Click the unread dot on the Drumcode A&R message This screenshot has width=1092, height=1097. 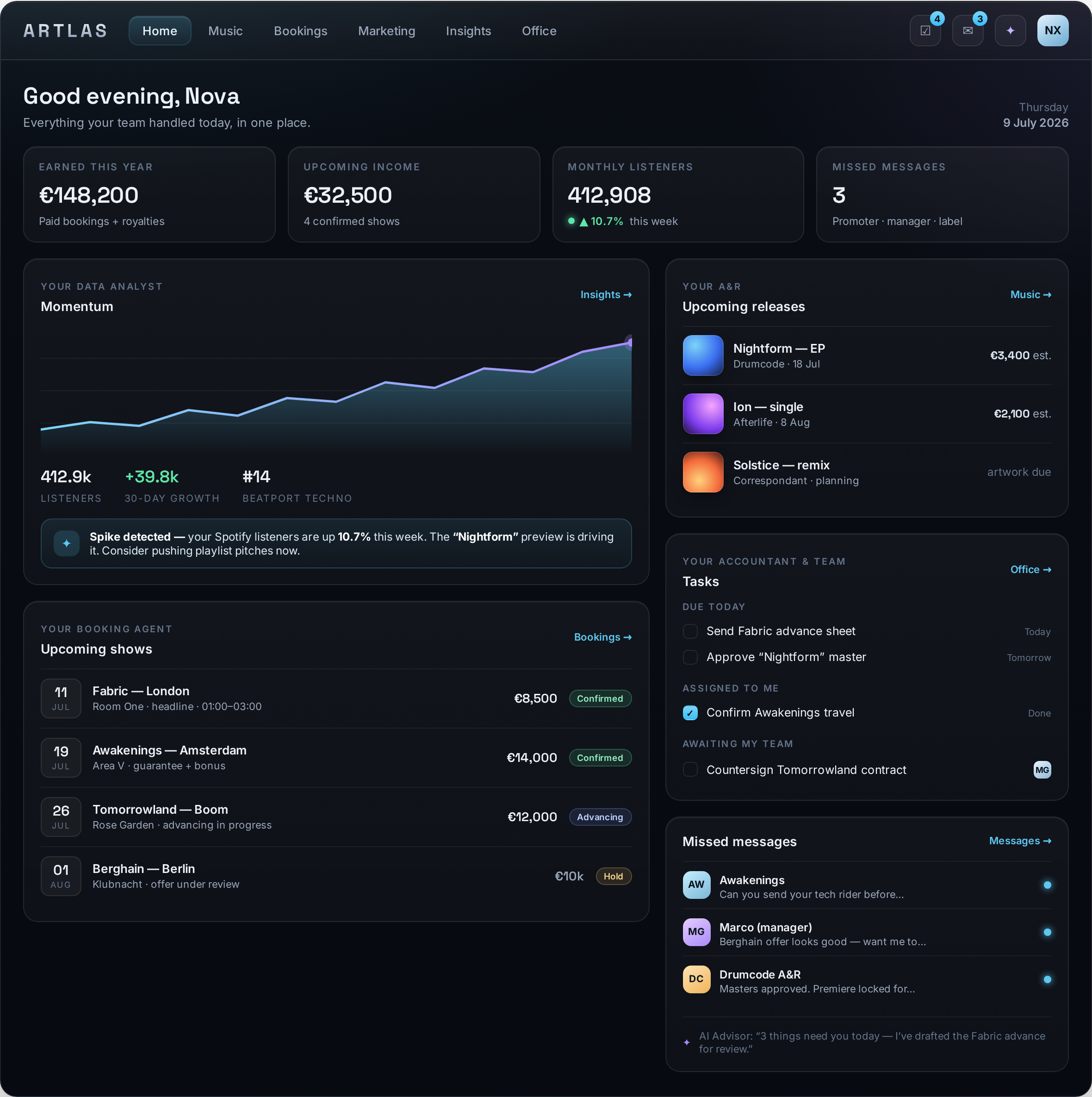pyautogui.click(x=1047, y=979)
